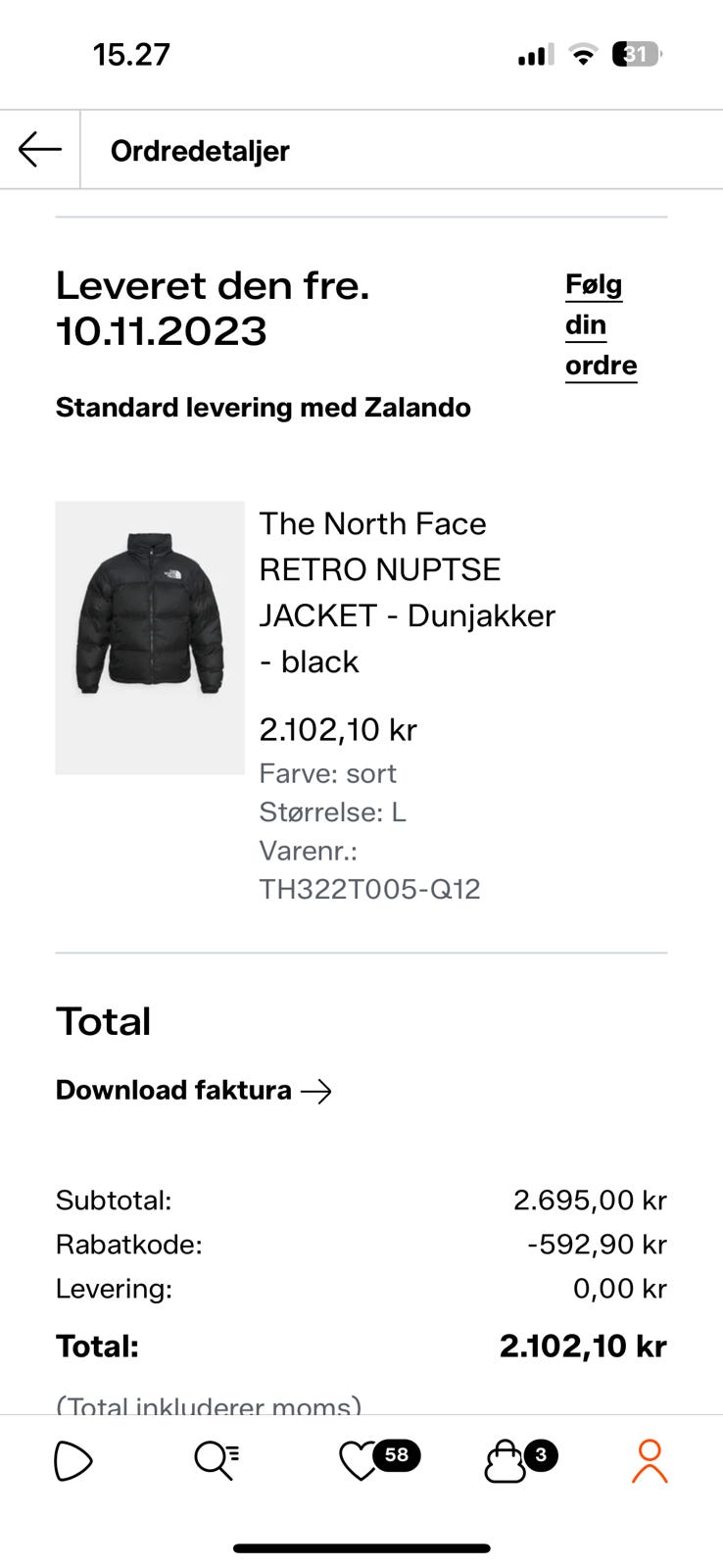Screen dimensions: 723x1568
Task: Open the North Face jacket thumbnail
Action: tap(150, 638)
